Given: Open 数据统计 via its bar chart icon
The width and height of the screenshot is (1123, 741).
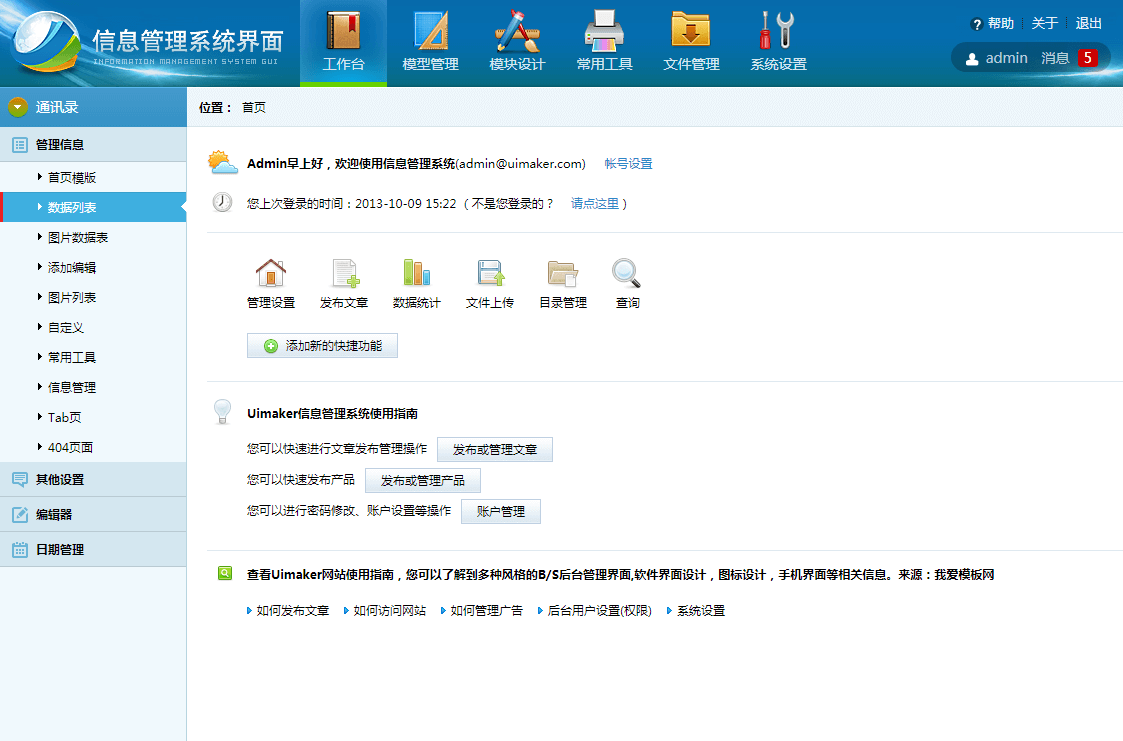Looking at the screenshot, I should [x=417, y=273].
